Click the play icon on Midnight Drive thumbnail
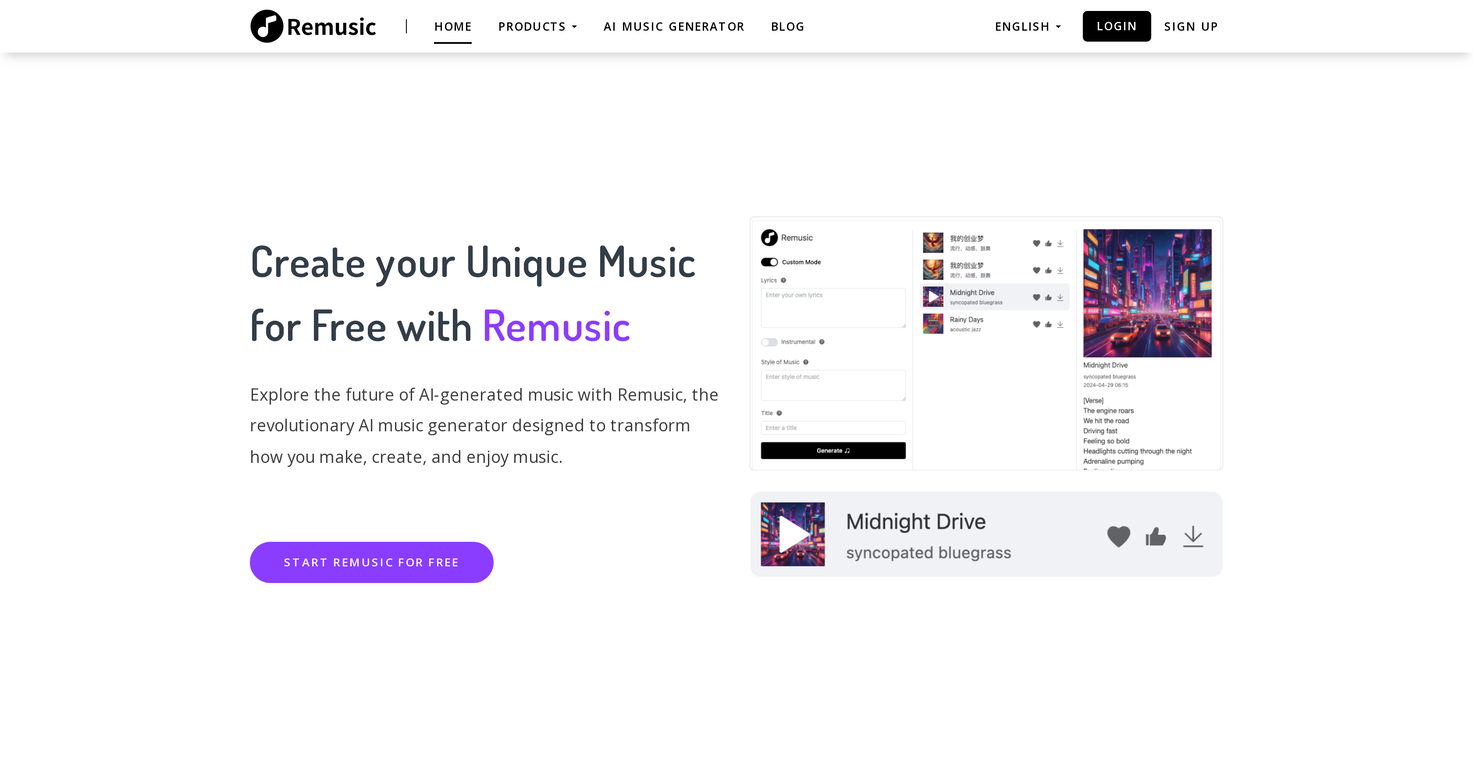This screenshot has height=768, width=1473. pyautogui.click(x=933, y=296)
